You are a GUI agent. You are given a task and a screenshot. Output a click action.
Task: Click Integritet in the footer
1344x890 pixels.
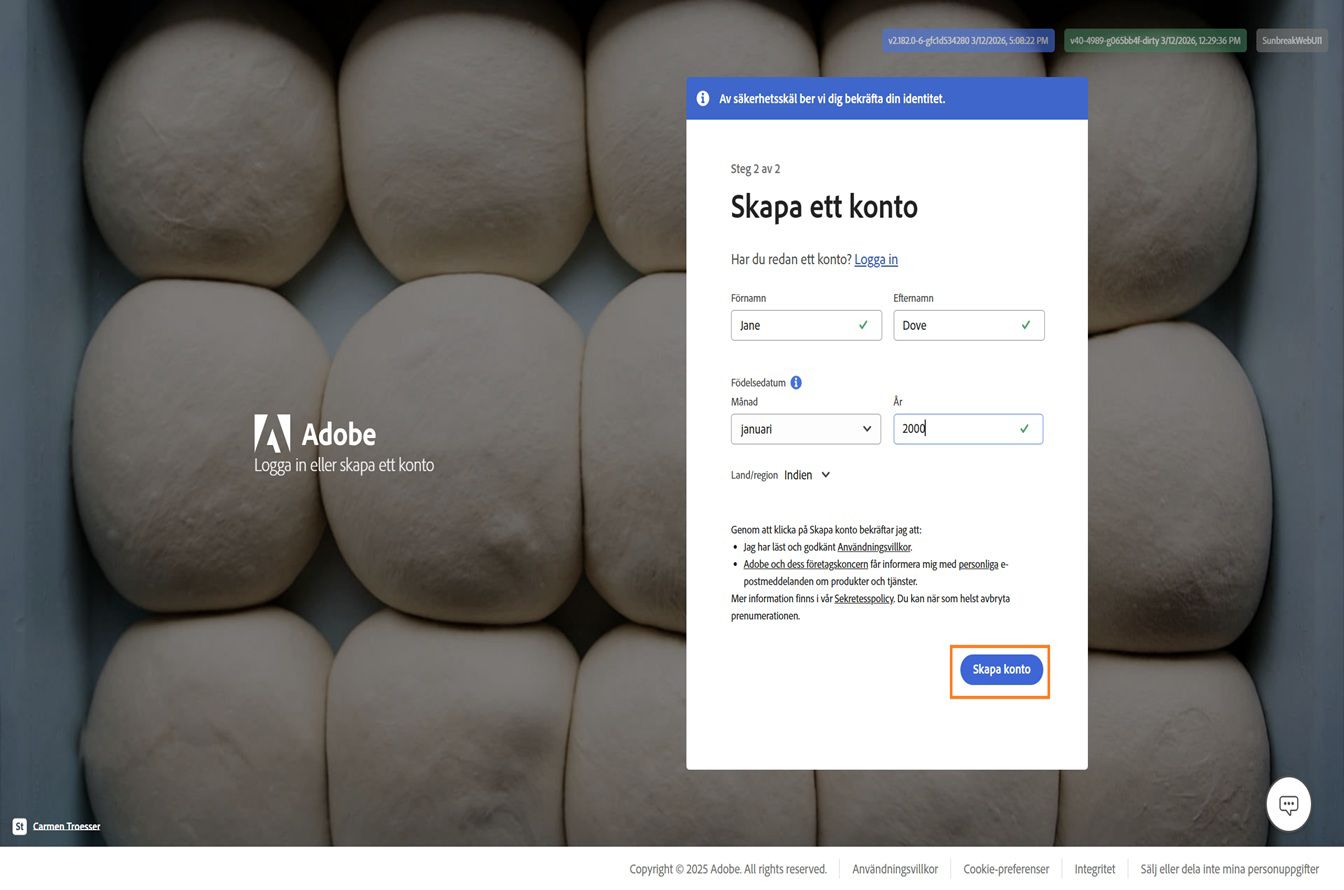pos(1094,869)
